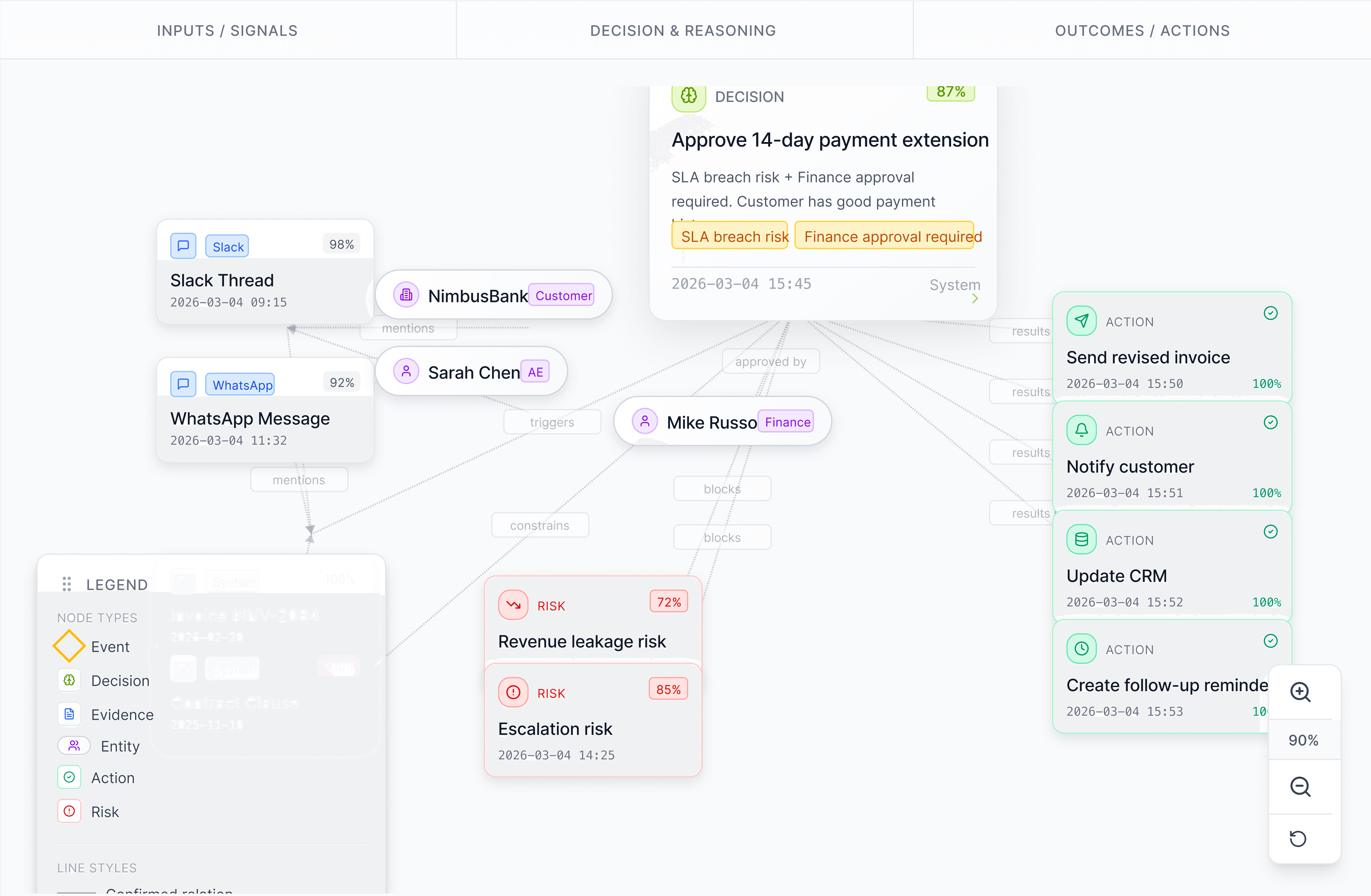This screenshot has width=1371, height=896.
Task: Reset the graph view with rotate icon
Action: pos(1298,838)
